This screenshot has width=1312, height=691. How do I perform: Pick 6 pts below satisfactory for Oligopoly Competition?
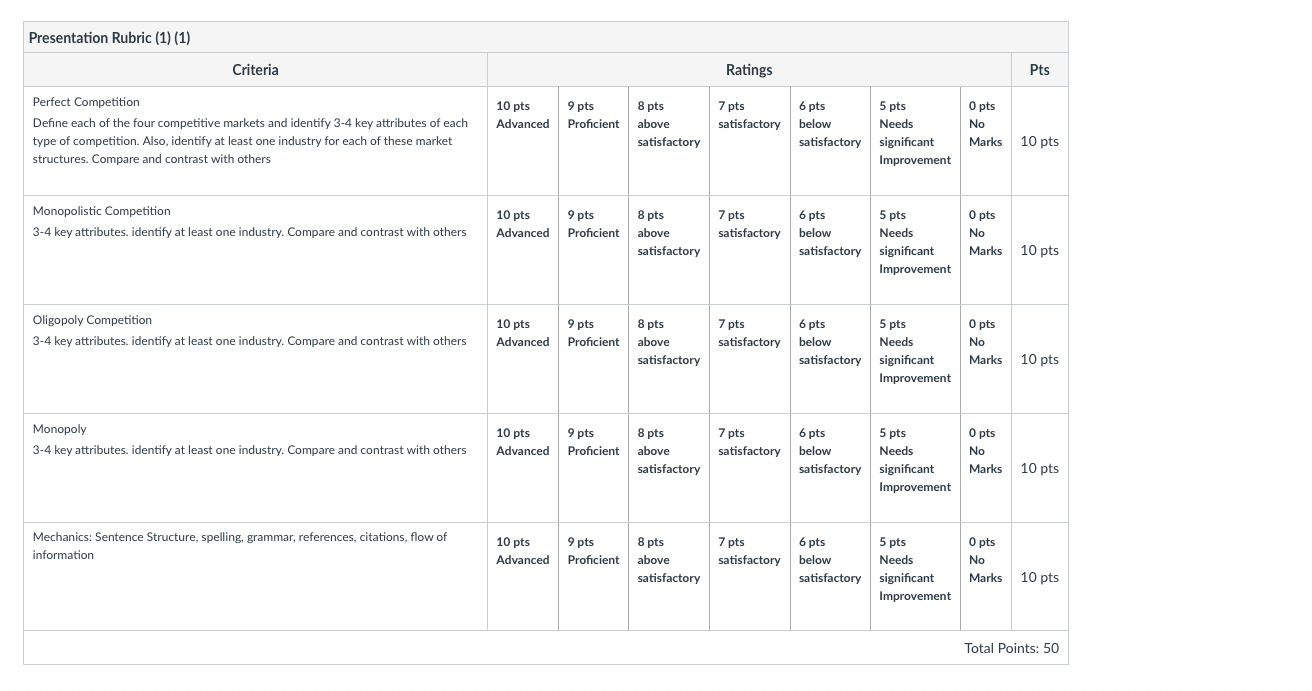coord(830,359)
